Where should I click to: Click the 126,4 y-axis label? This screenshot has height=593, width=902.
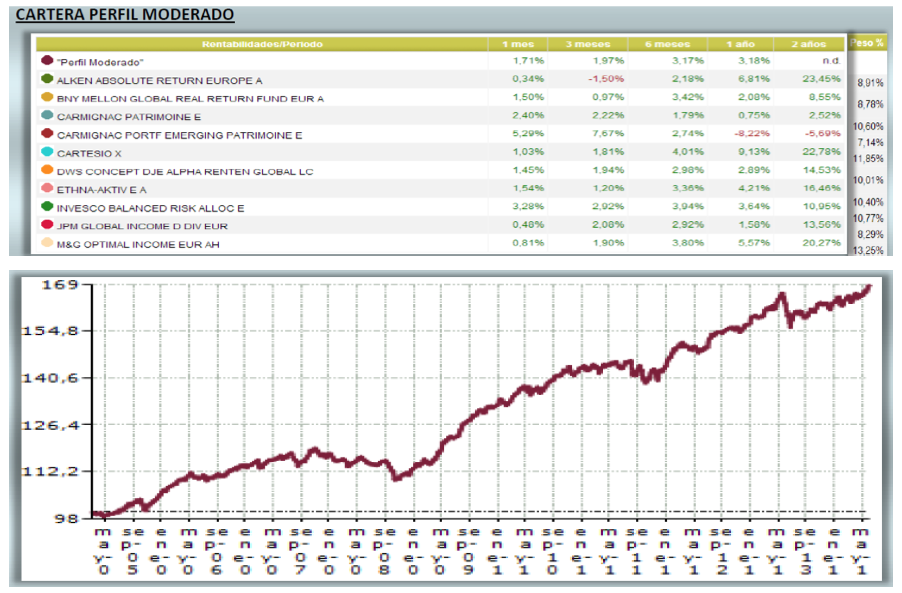coord(49,426)
